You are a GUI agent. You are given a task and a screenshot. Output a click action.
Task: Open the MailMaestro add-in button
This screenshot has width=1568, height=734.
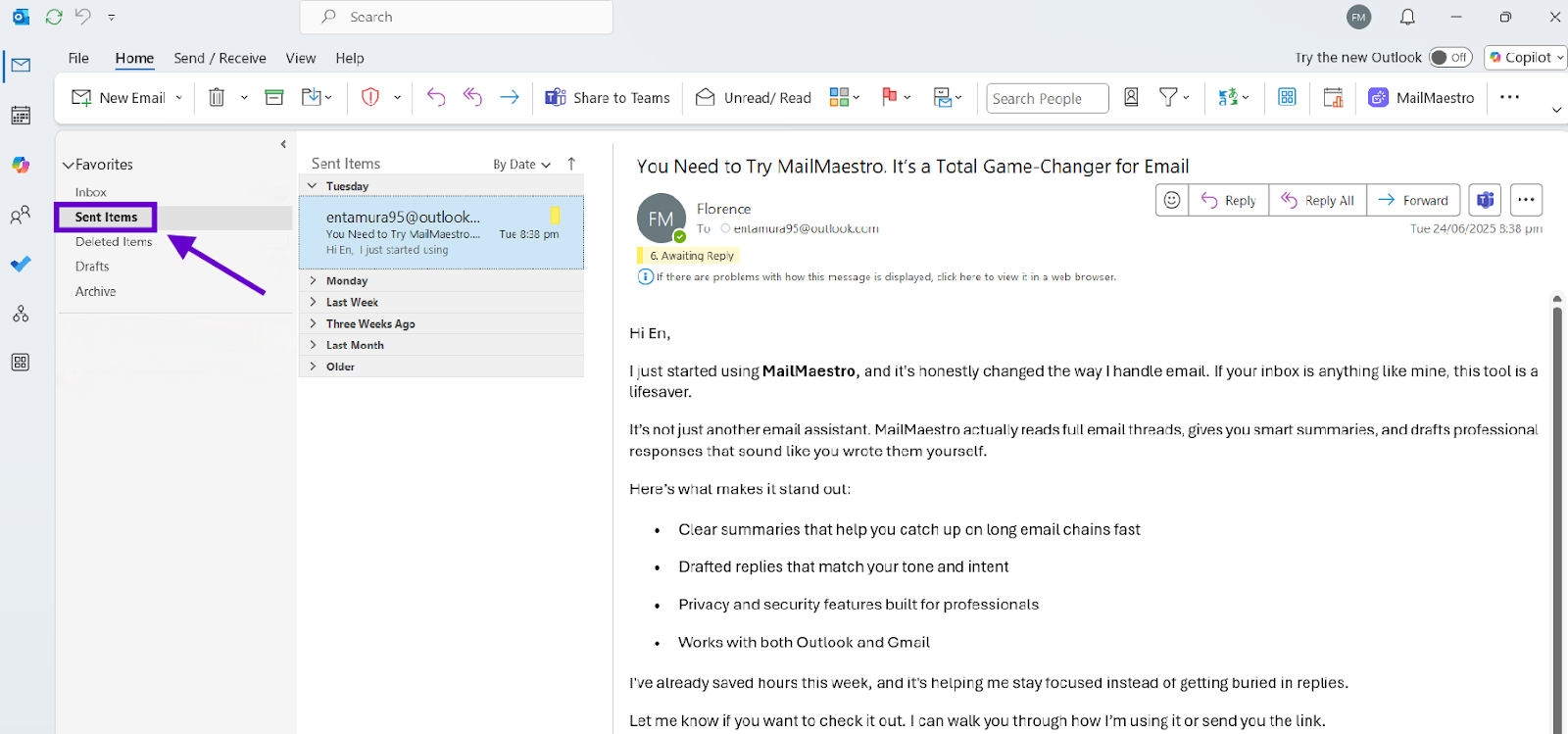point(1421,97)
